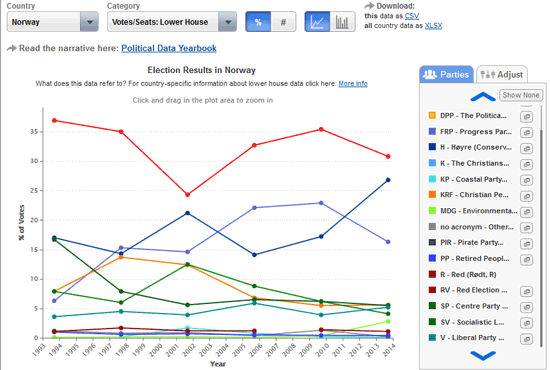Toggle absolute number display mode
This screenshot has width=550, height=370.
pos(283,22)
